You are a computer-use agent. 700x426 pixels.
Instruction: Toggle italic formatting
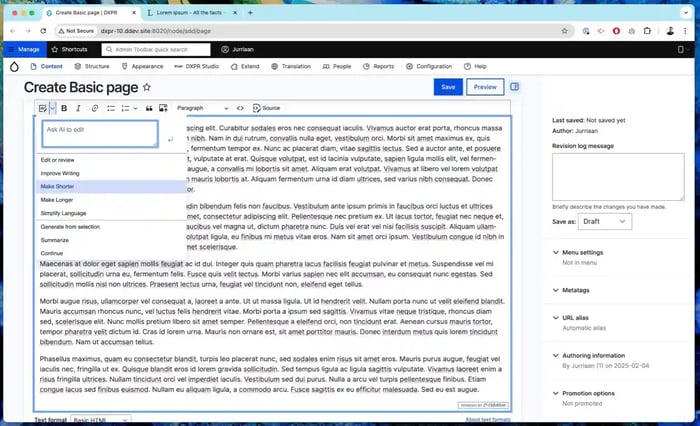78,108
